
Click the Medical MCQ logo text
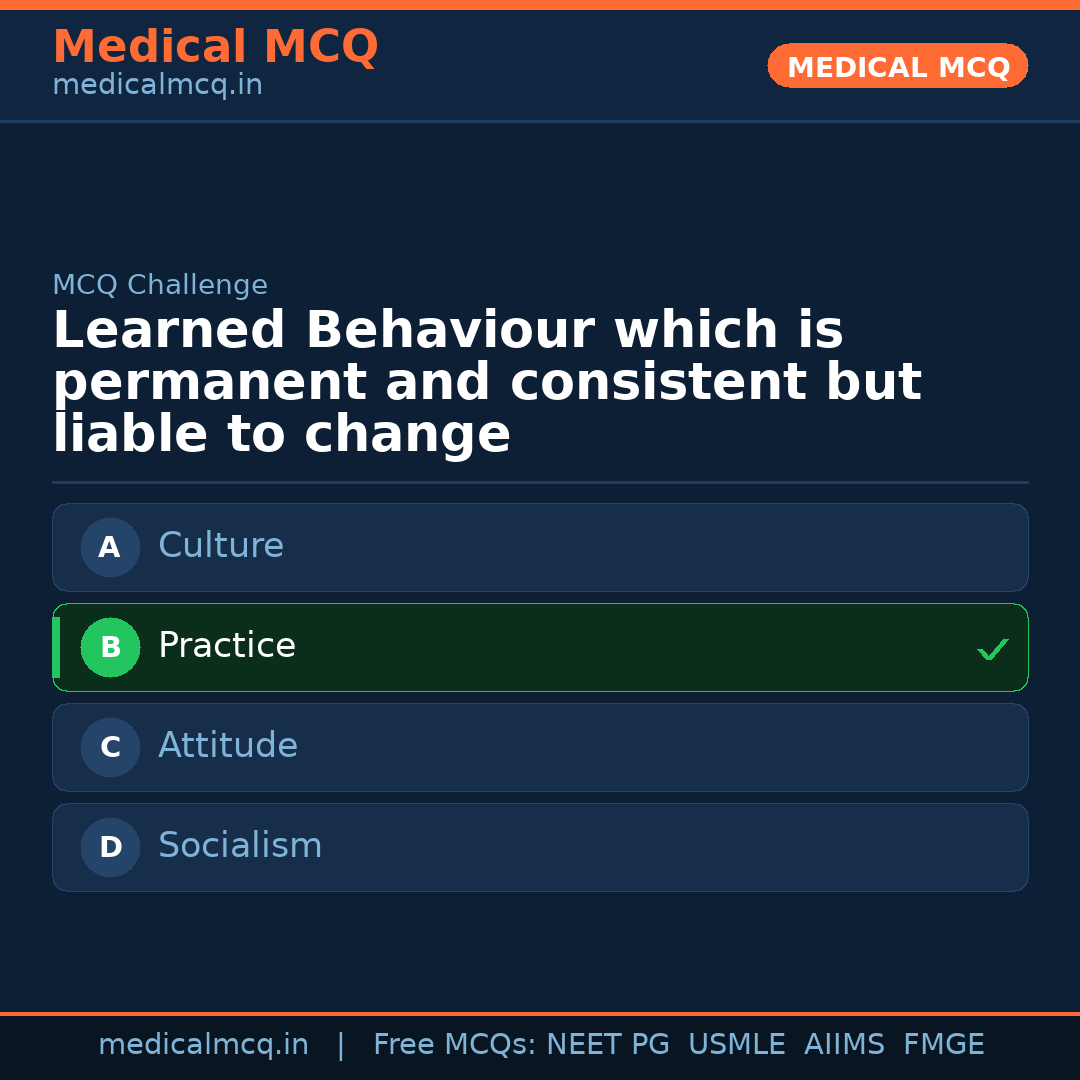(x=215, y=47)
